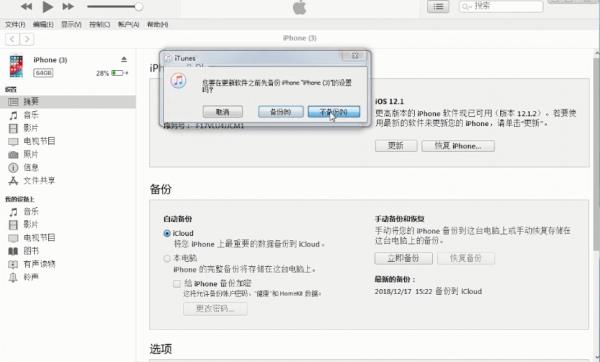Click the battery 28% indicator
This screenshot has height=362, width=600.
(112, 73)
